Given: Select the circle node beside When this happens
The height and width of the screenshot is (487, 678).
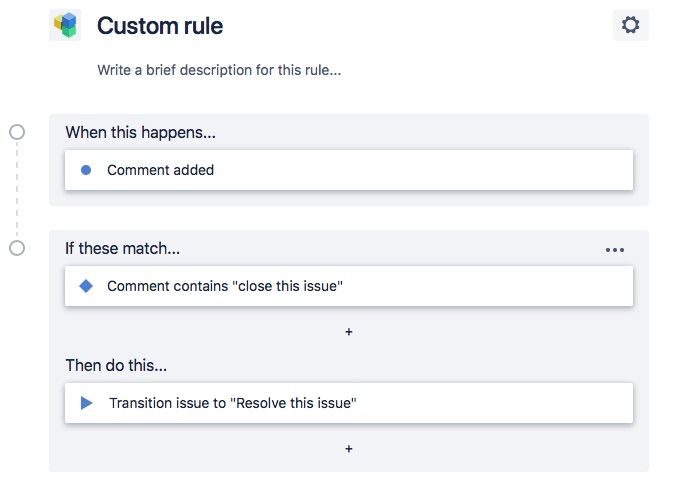Looking at the screenshot, I should tap(17, 132).
